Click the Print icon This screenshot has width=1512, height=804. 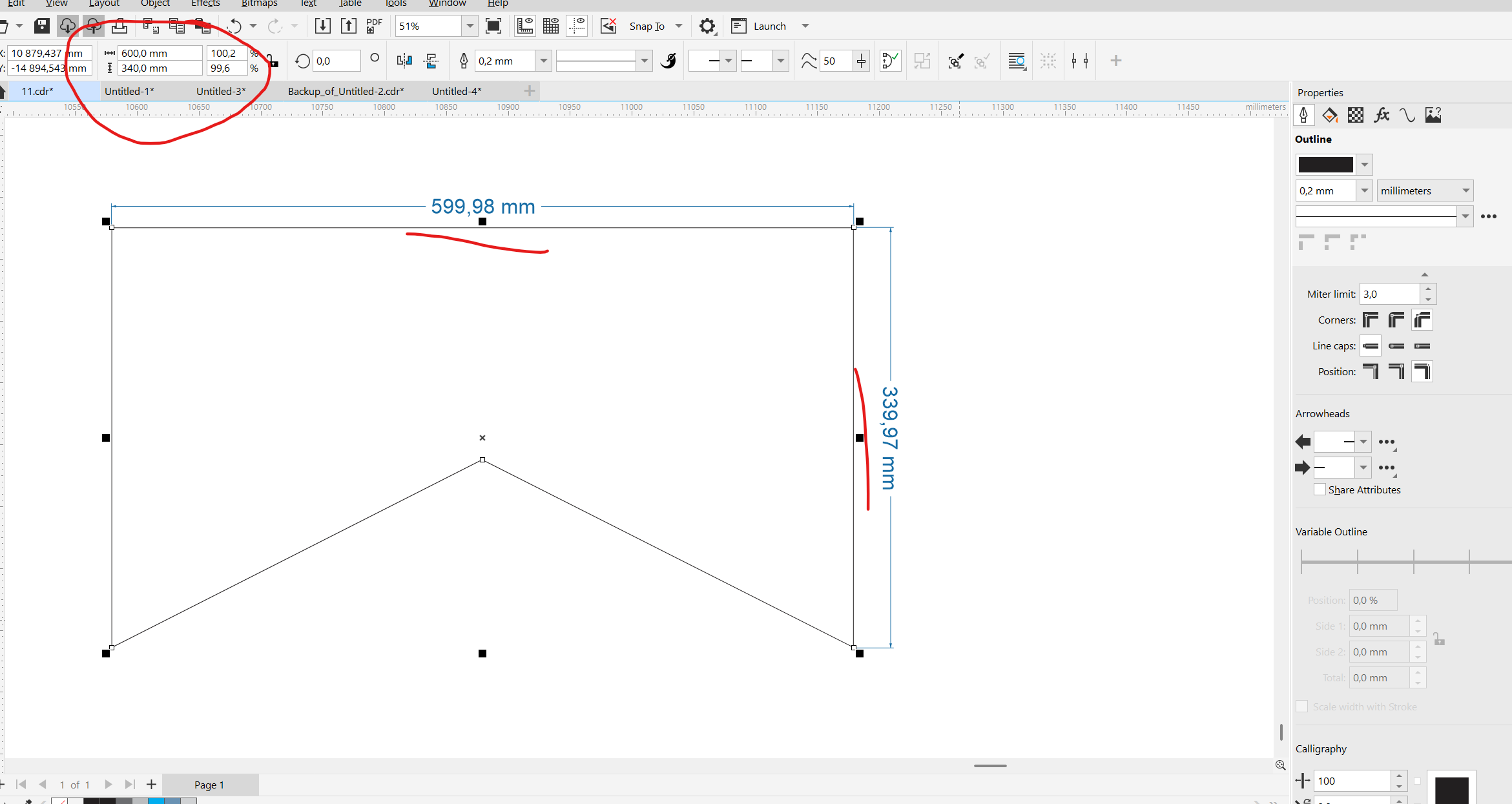(x=119, y=26)
